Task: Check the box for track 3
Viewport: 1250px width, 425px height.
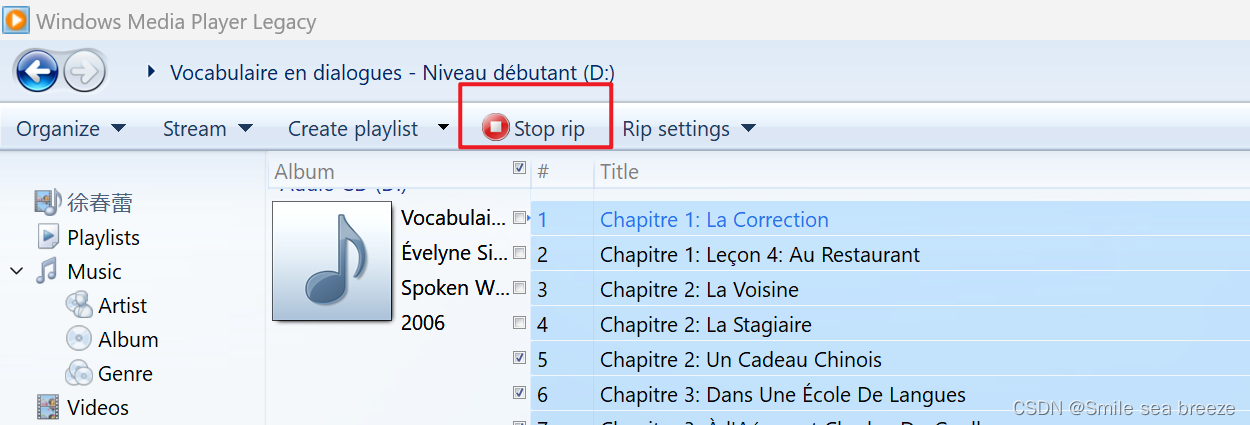Action: click(519, 287)
